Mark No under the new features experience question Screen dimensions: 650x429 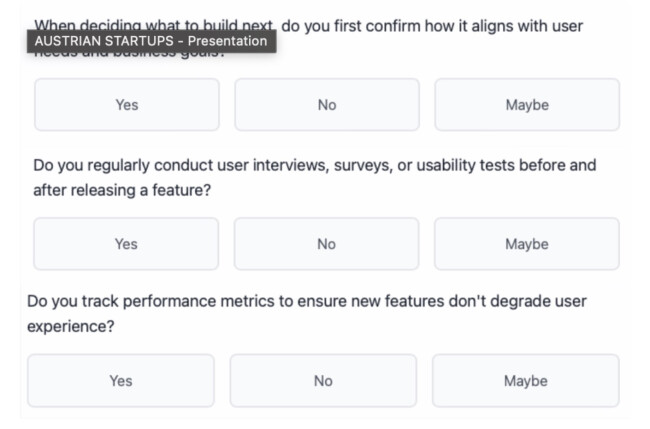(323, 381)
